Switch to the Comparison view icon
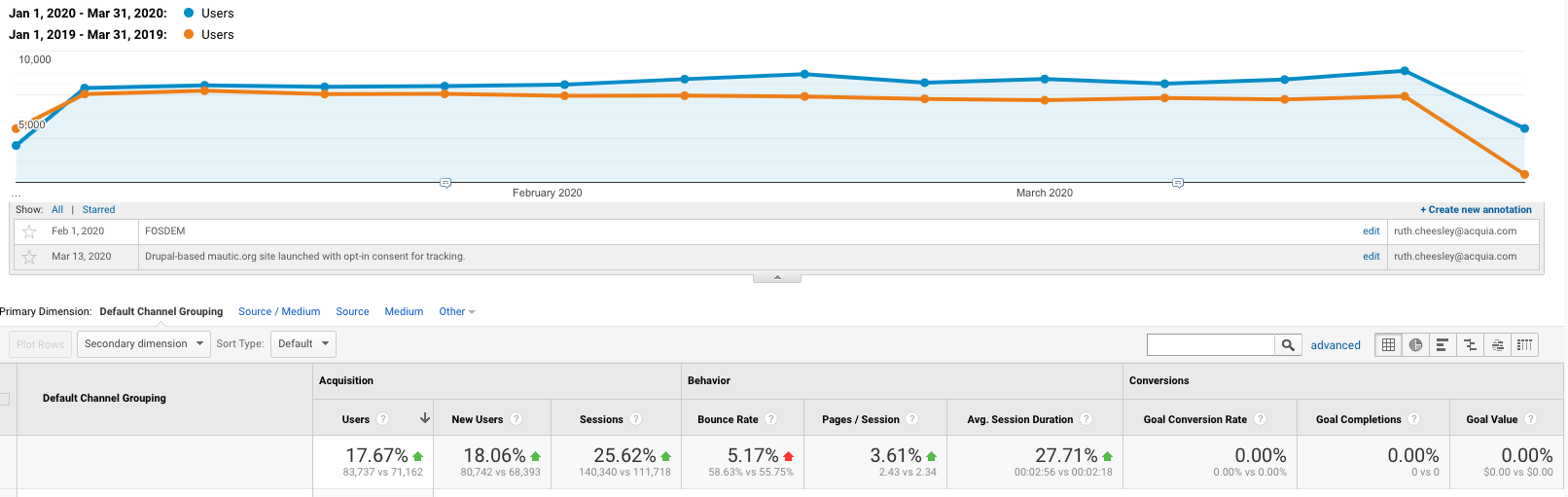The image size is (1568, 497). point(1470,344)
